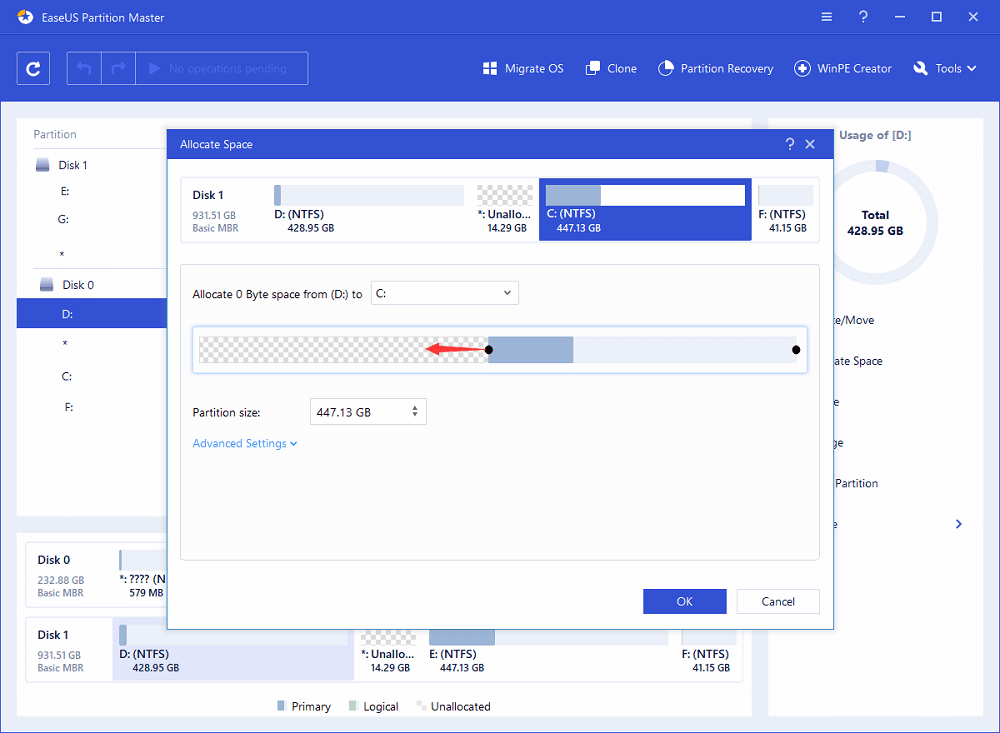The image size is (1000, 733).
Task: Select D: (NTFS) partition in dialog disk map
Action: pos(368,210)
